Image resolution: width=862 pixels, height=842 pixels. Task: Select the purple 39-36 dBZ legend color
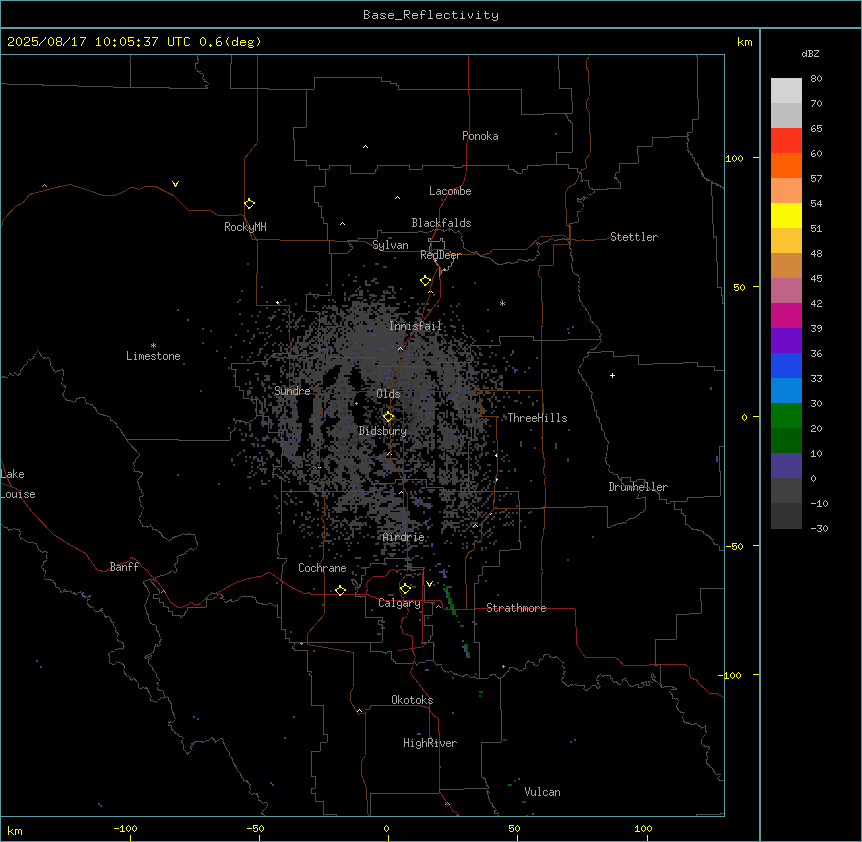click(786, 341)
